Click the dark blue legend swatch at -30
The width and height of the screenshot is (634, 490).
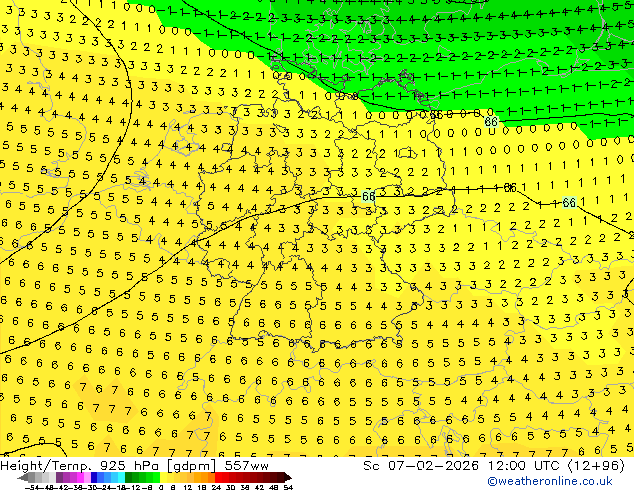coord(94,477)
